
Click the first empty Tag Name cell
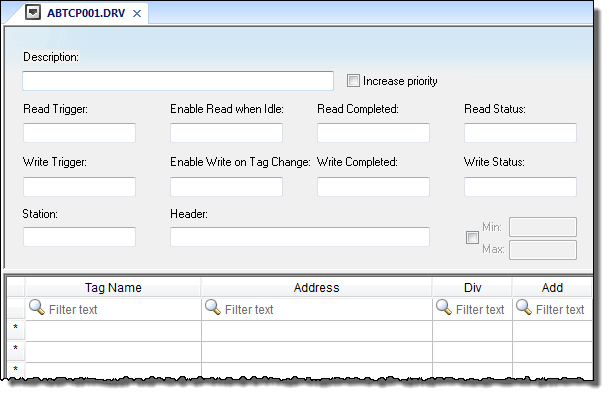coord(113,331)
